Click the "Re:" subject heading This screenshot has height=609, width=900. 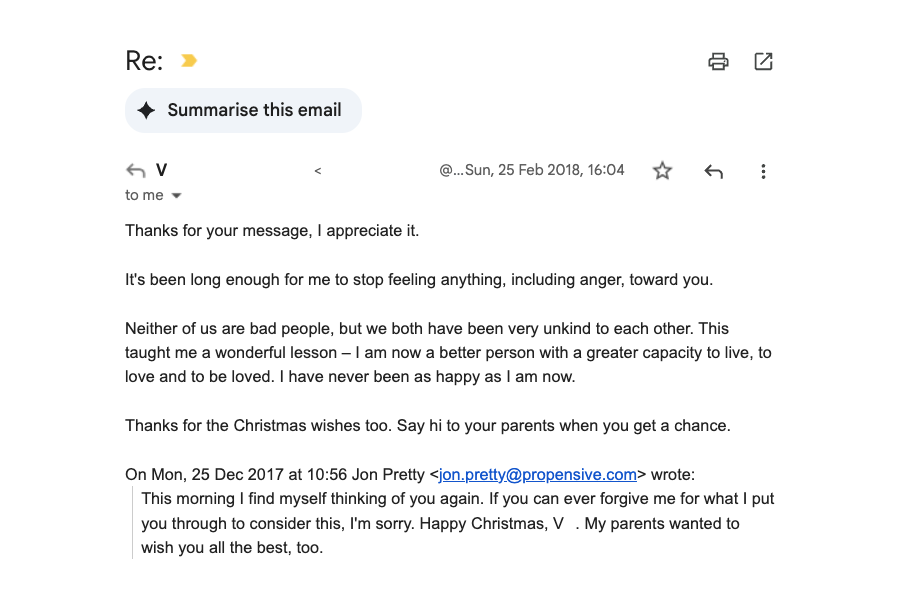pos(144,61)
